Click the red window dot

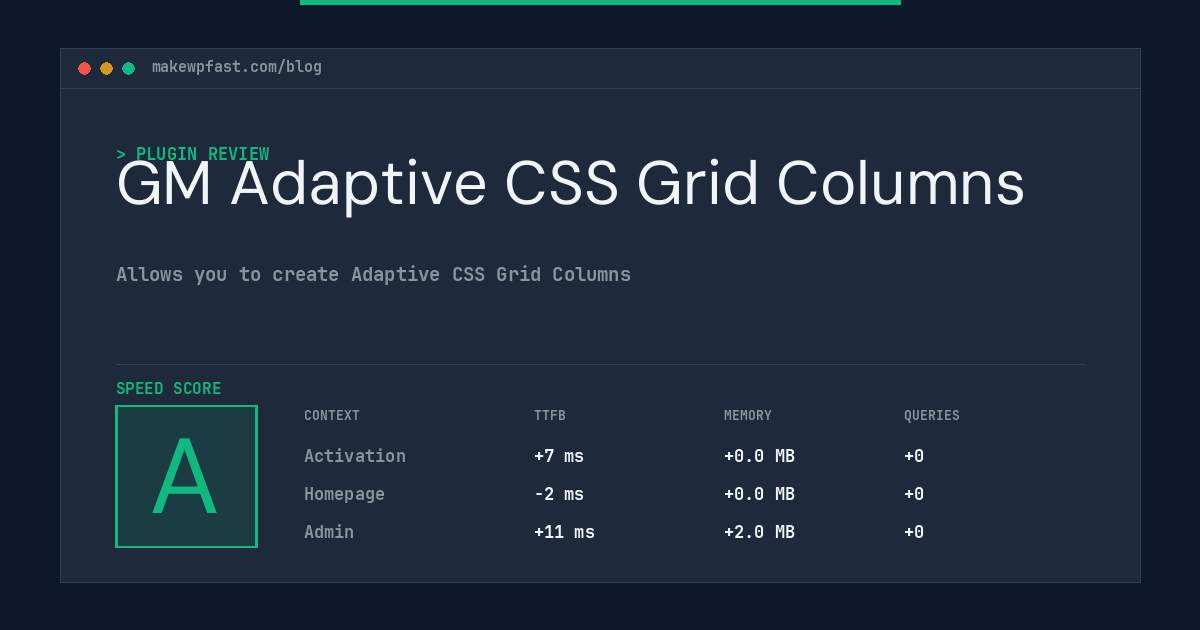[84, 68]
